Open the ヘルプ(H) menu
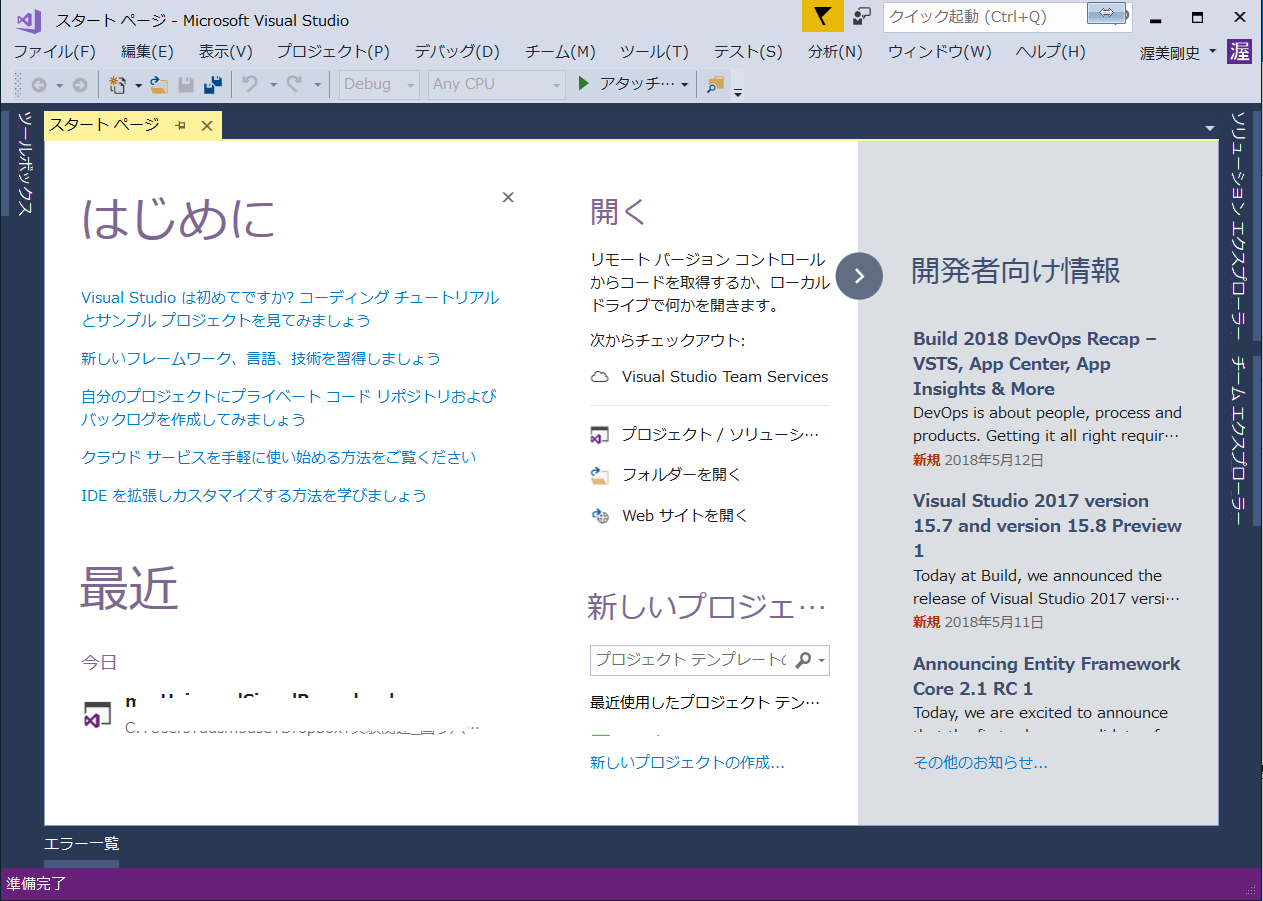The image size is (1263, 901). point(1050,52)
